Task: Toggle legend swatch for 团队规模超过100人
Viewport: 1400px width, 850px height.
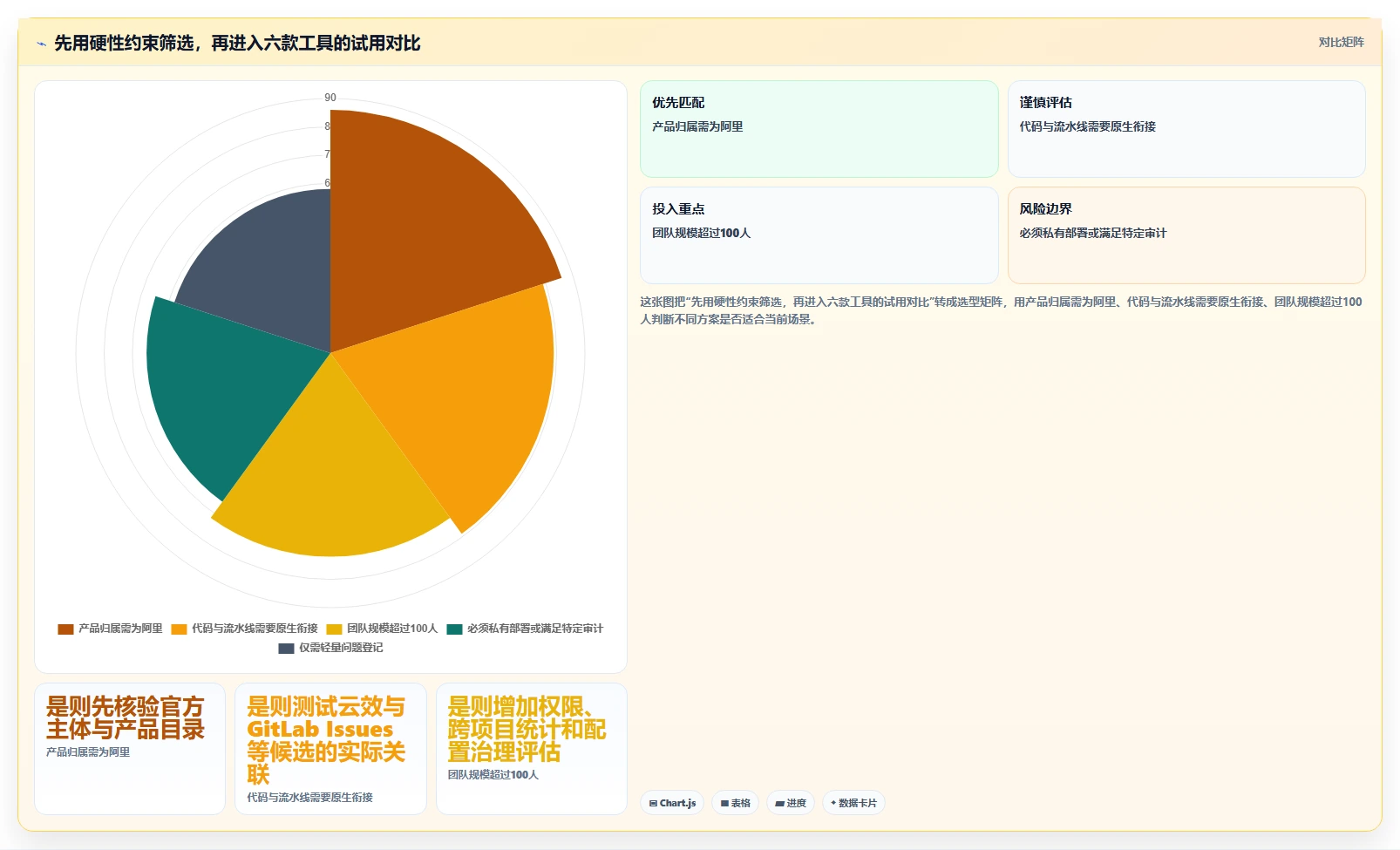Action: pos(334,629)
